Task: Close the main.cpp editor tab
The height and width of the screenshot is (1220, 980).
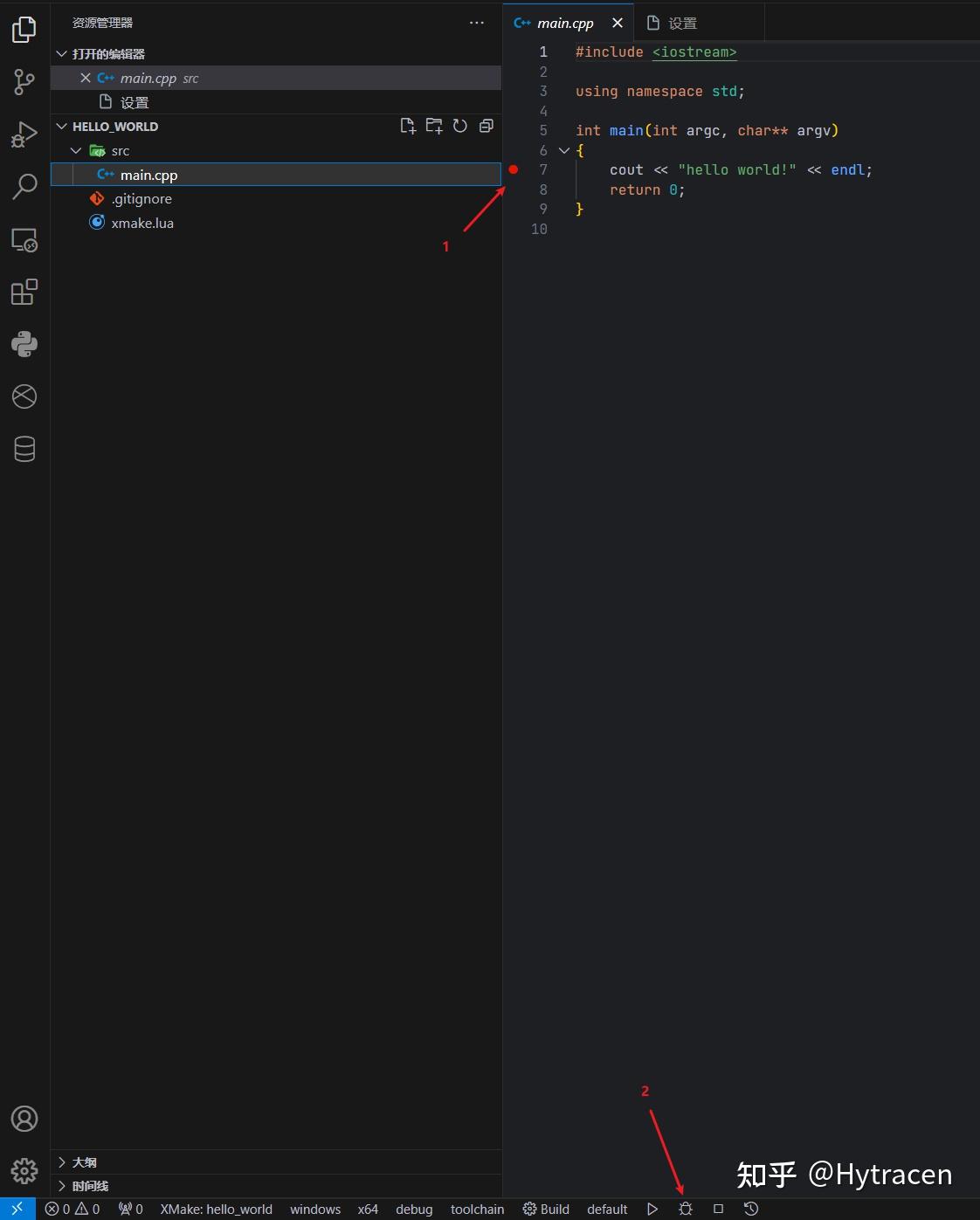Action: click(618, 24)
